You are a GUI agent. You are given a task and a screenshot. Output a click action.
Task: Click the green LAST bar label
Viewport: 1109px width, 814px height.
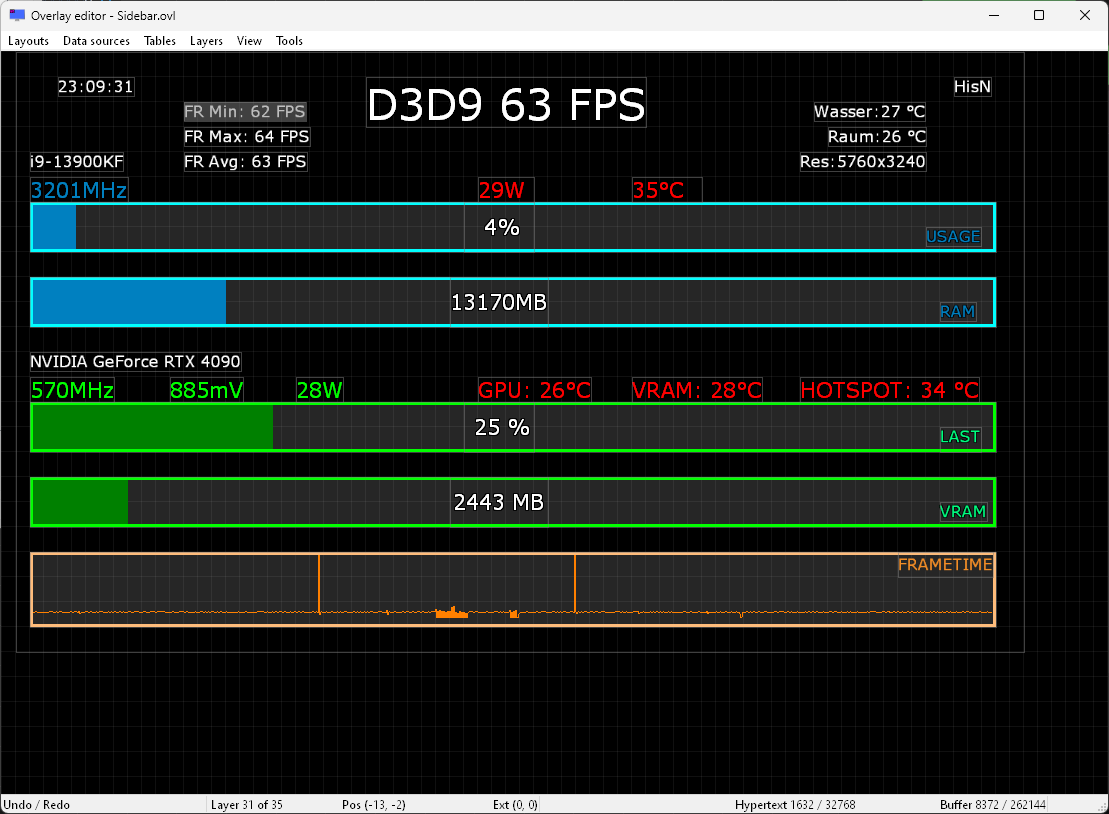[960, 437]
